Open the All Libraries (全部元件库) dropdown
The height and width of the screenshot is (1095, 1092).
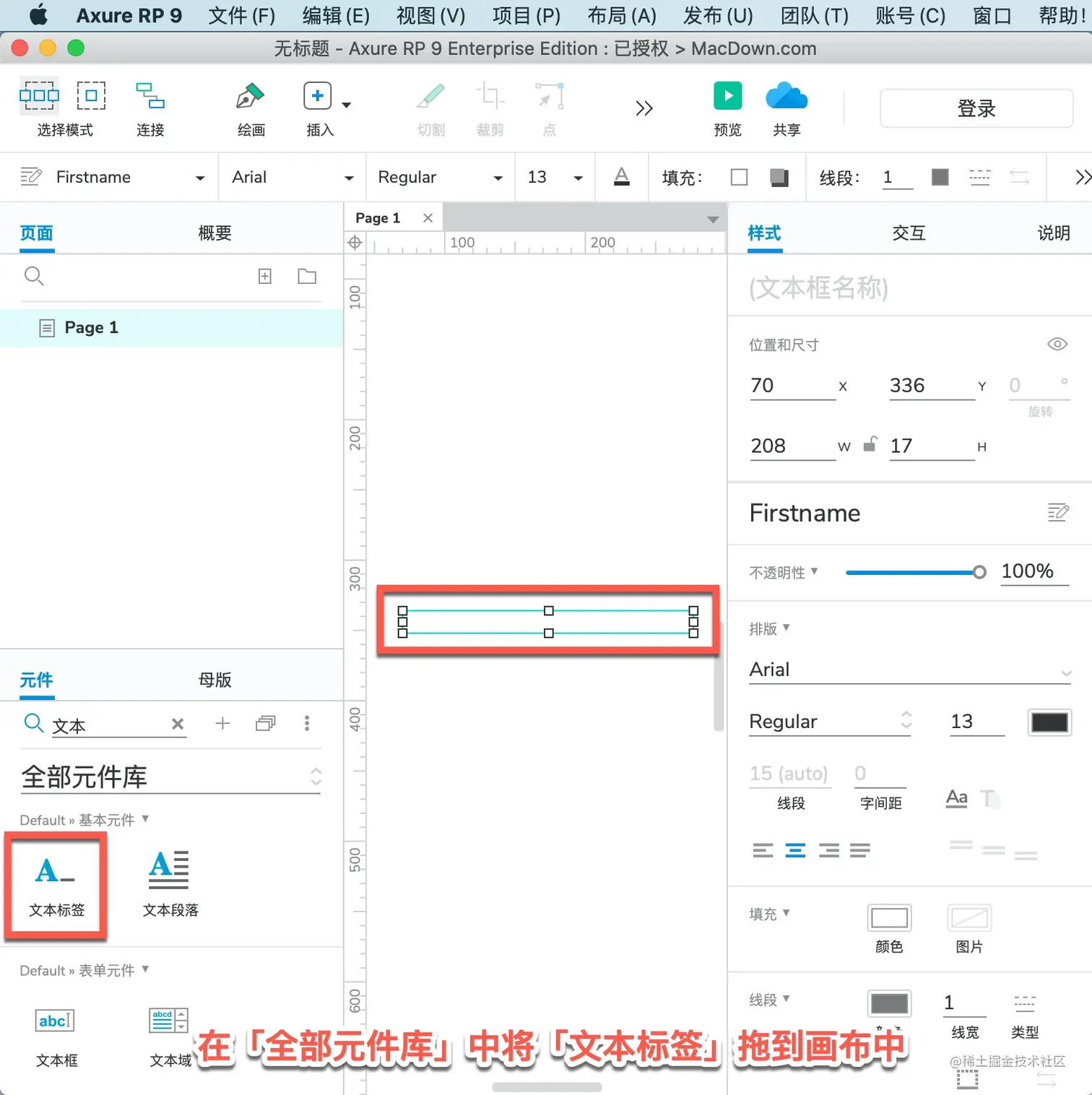(170, 777)
